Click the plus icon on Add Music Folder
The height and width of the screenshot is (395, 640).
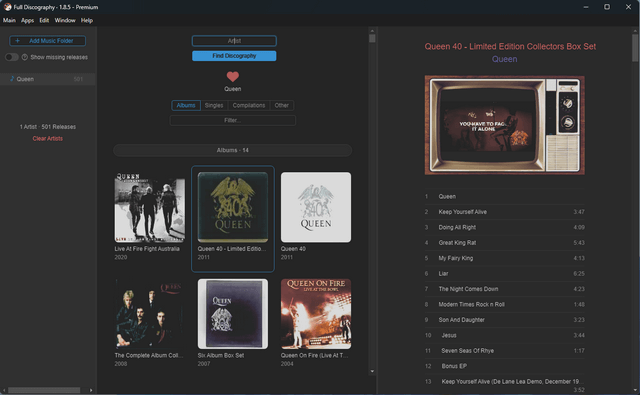click(x=17, y=41)
